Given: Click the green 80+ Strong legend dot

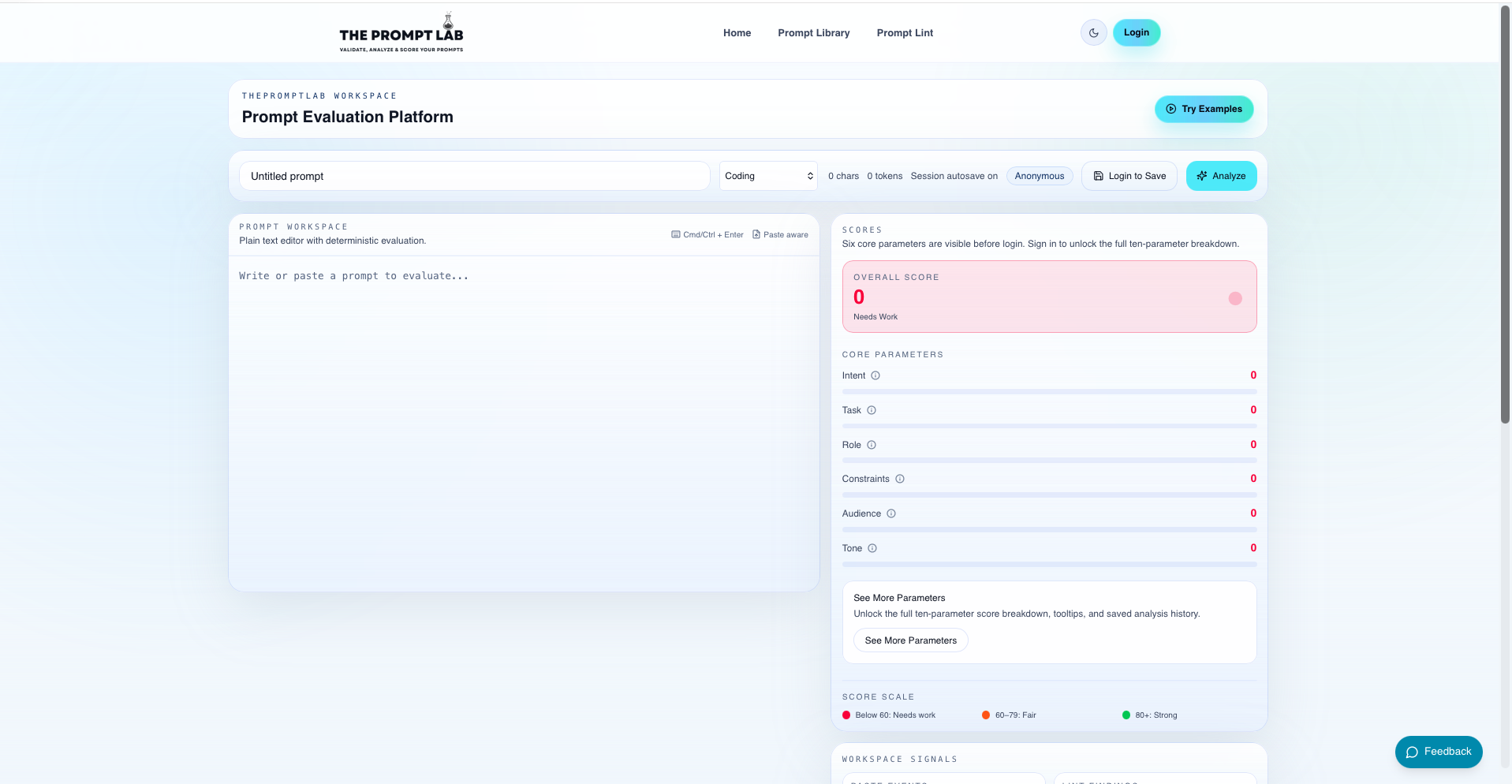Looking at the screenshot, I should pos(1126,715).
